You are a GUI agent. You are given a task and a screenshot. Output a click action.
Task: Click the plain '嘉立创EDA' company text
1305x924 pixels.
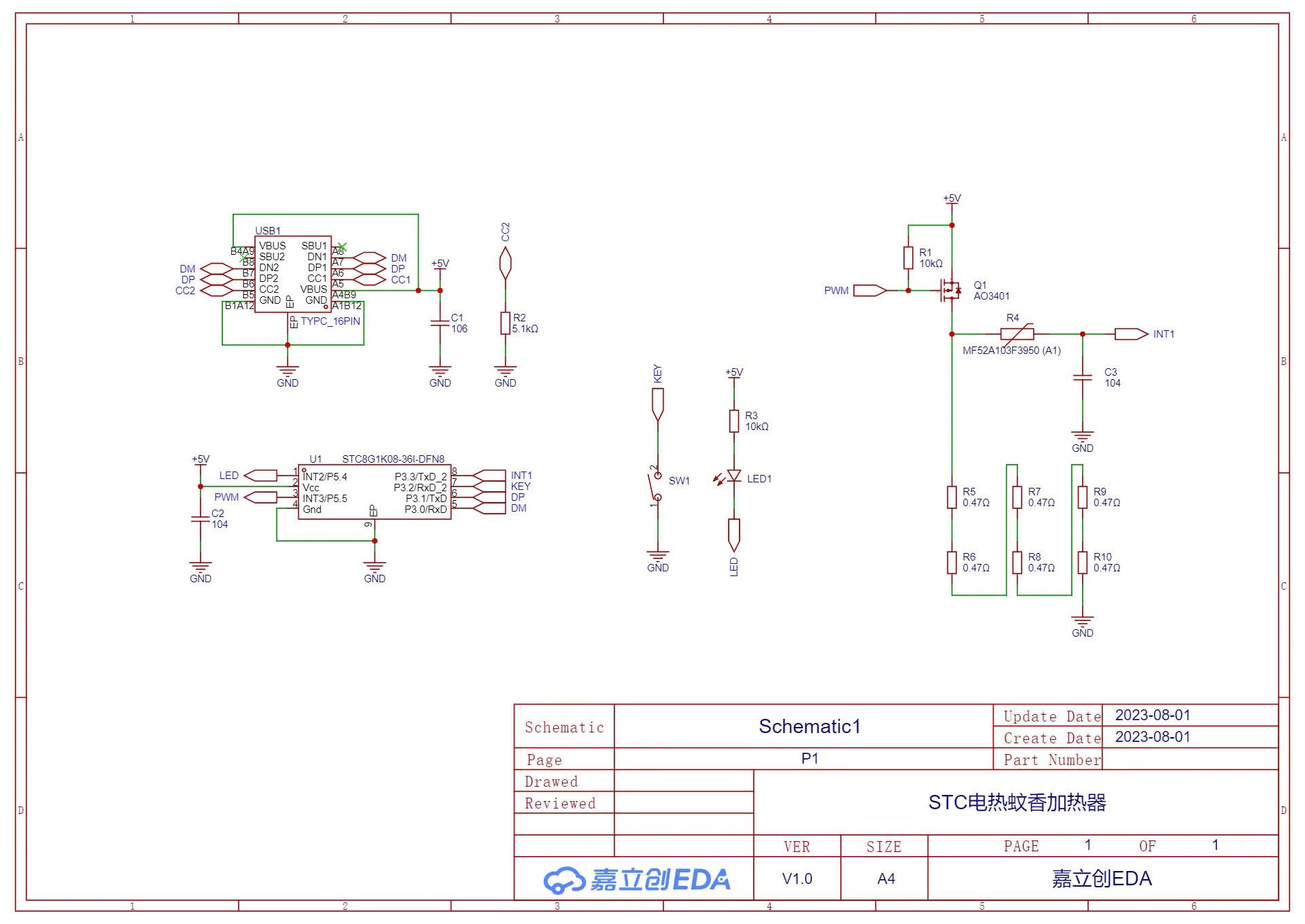tap(1102, 878)
